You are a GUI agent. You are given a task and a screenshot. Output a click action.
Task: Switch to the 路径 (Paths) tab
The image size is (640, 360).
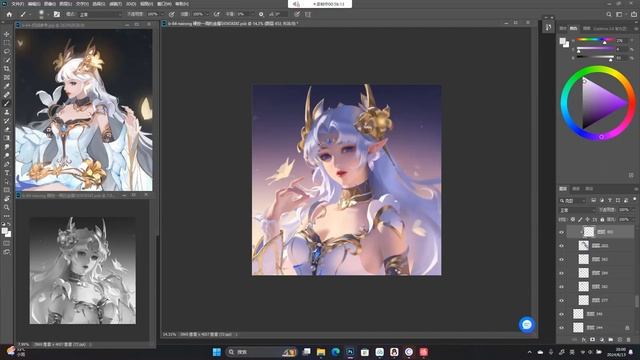(589, 189)
